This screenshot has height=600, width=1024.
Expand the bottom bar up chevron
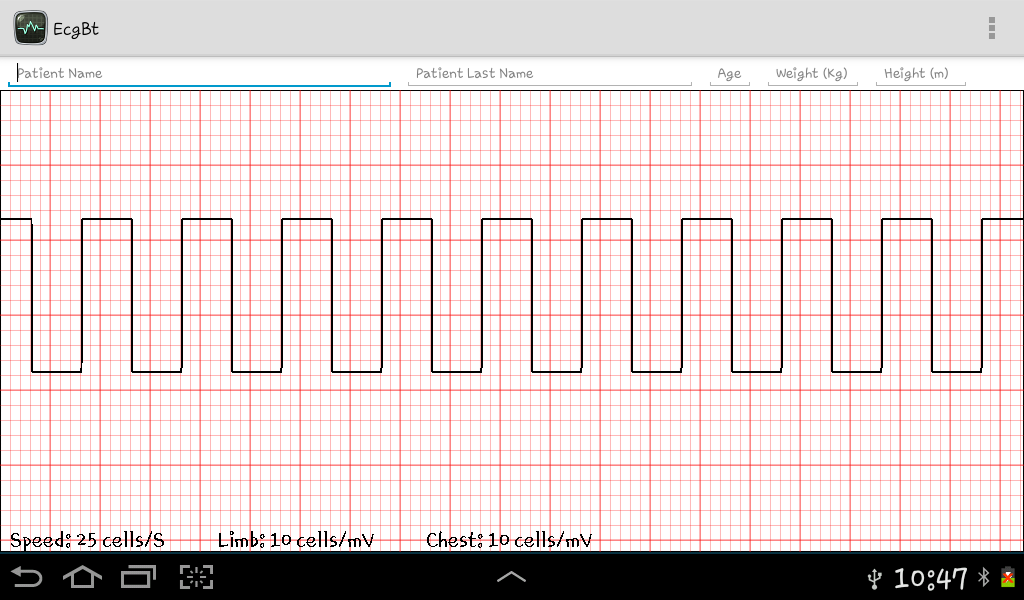[511, 577]
